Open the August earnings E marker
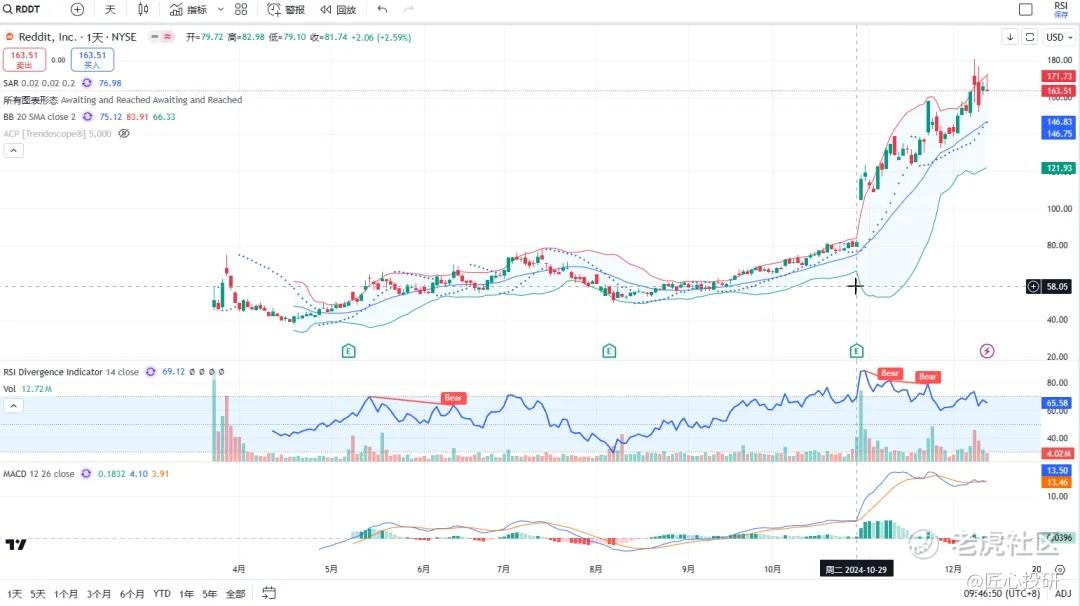The width and height of the screenshot is (1080, 606). click(609, 351)
